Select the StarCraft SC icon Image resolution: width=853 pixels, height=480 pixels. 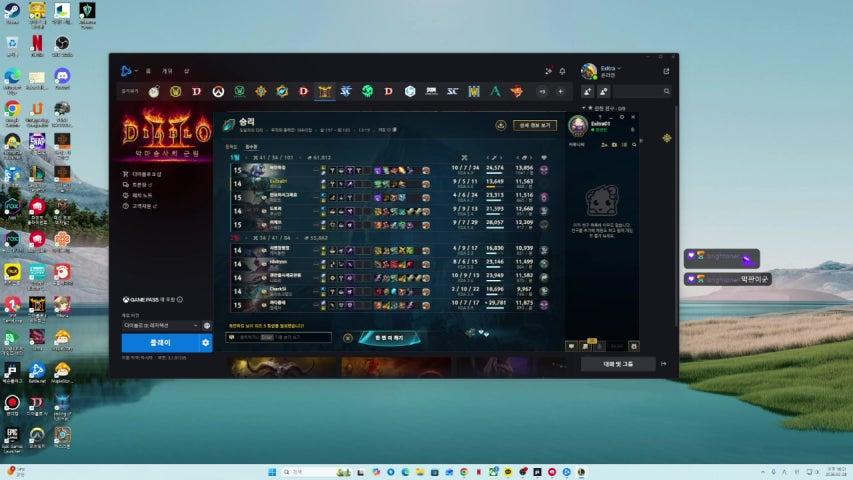pos(453,91)
